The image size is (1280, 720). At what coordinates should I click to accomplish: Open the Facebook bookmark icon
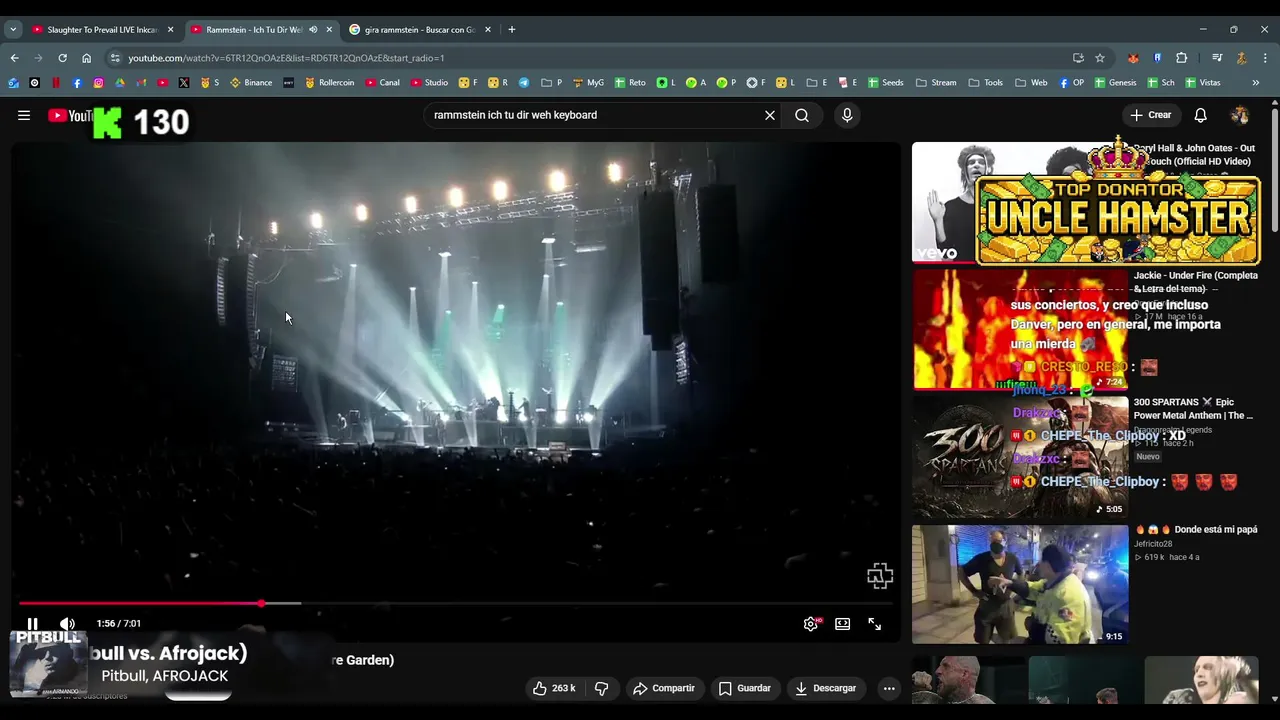click(77, 83)
